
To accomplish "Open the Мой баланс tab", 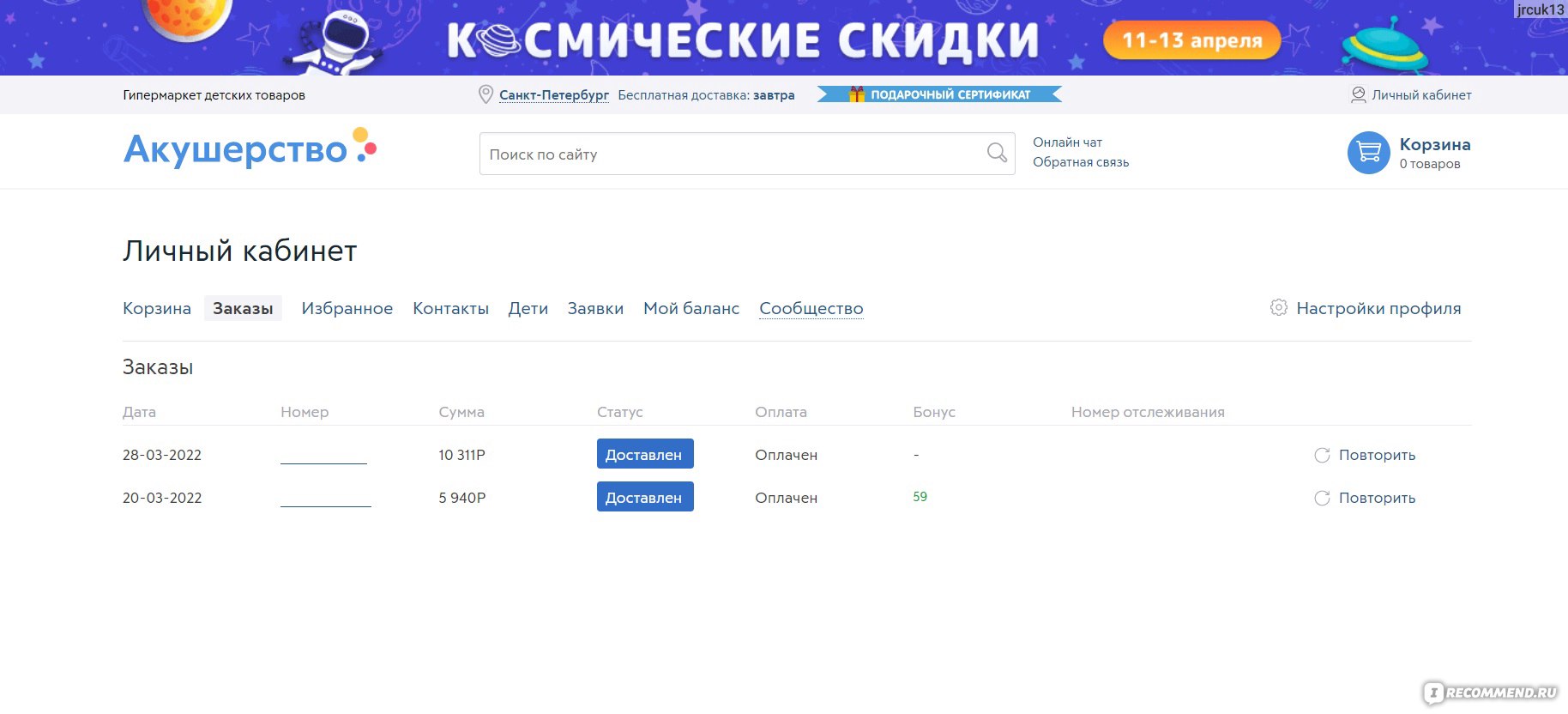I will point(691,308).
